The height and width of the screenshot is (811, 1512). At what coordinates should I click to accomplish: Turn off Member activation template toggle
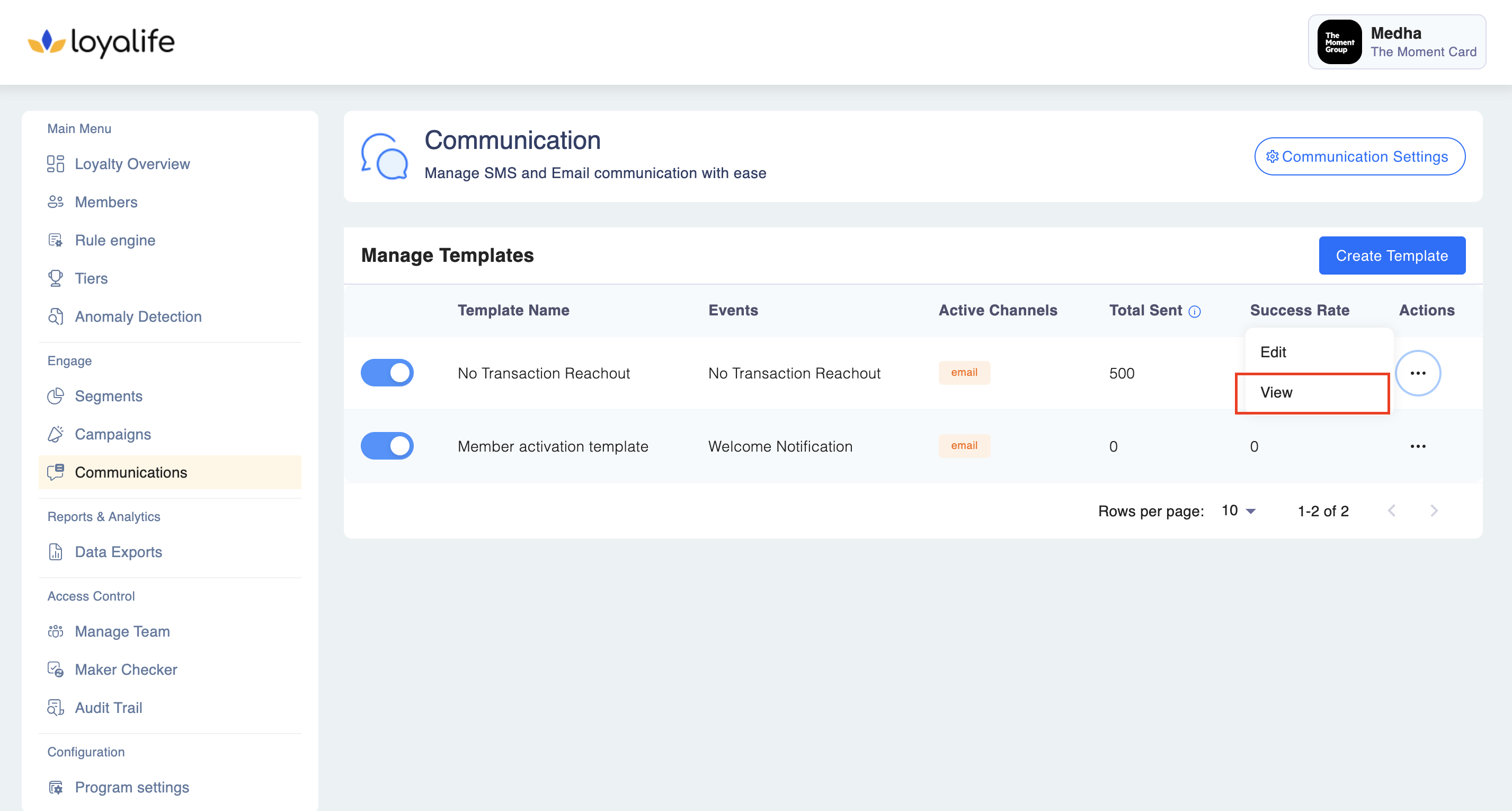(x=387, y=446)
